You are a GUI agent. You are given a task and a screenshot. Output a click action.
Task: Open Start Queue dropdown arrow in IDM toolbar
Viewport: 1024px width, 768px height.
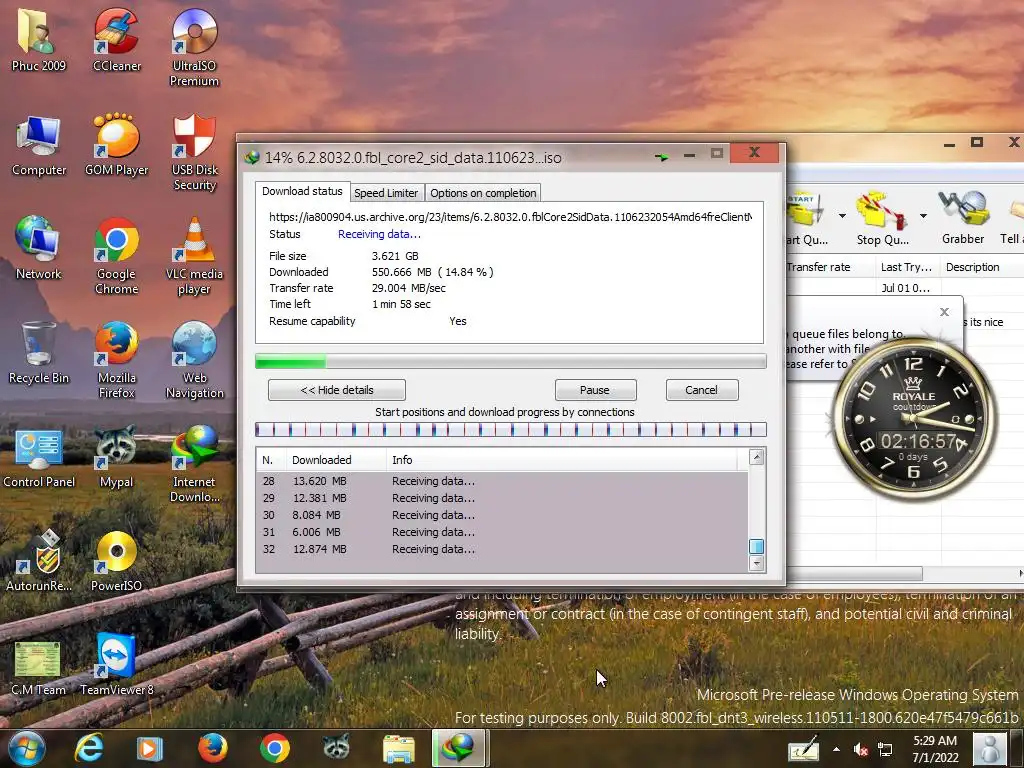842,216
